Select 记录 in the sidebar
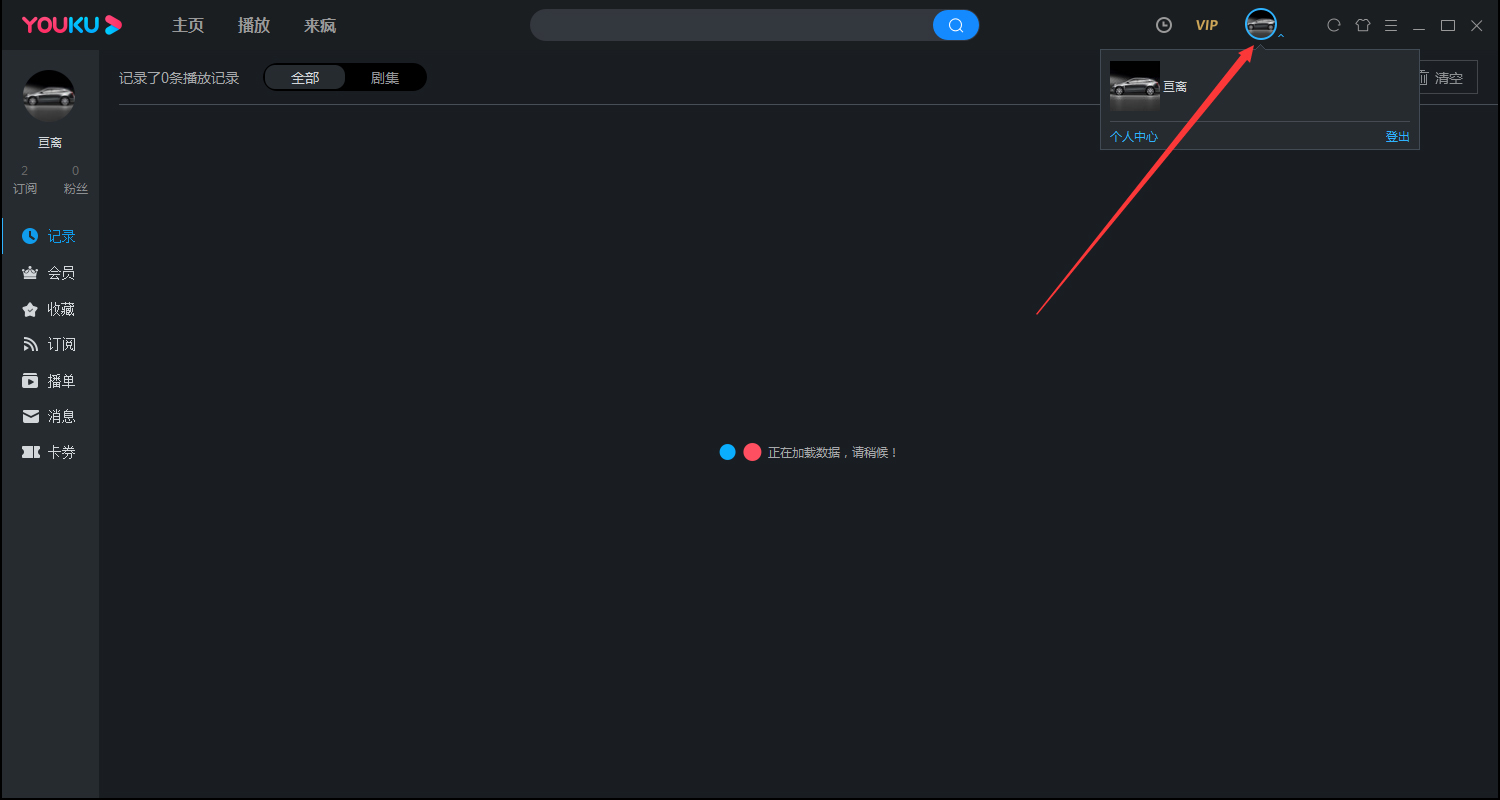The image size is (1500, 800). pyautogui.click(x=50, y=237)
